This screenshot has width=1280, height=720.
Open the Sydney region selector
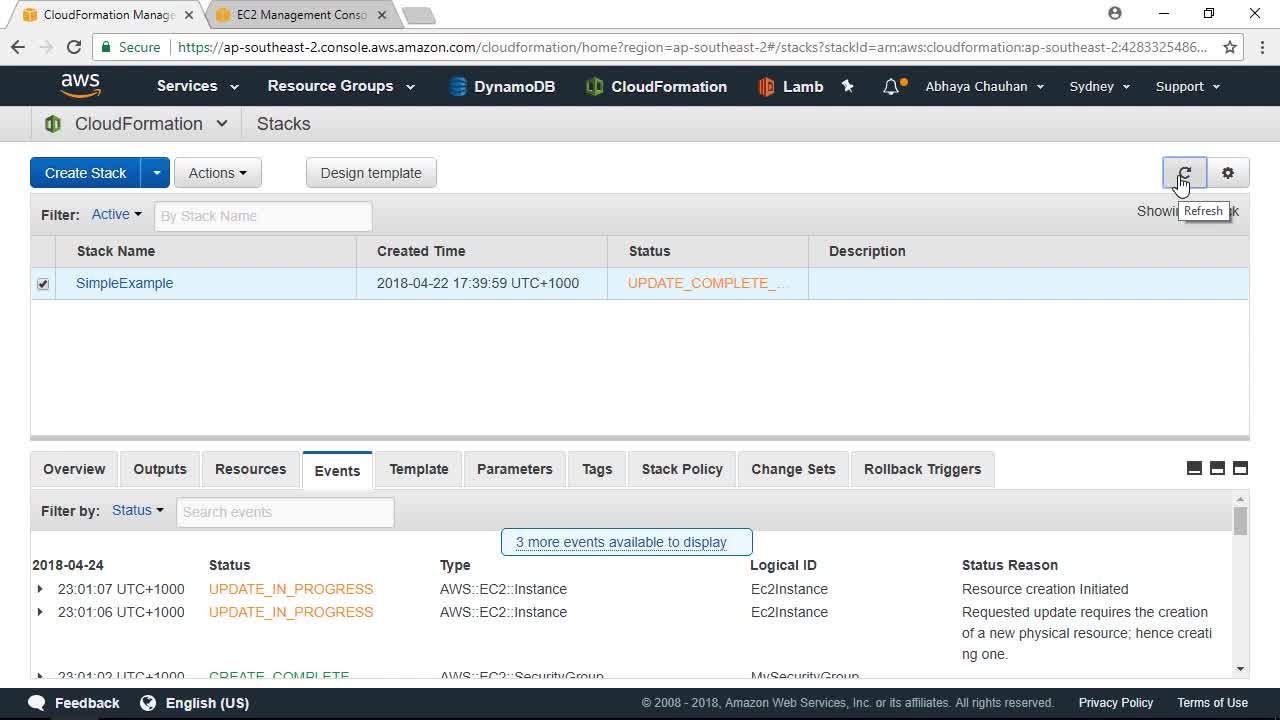(1100, 86)
